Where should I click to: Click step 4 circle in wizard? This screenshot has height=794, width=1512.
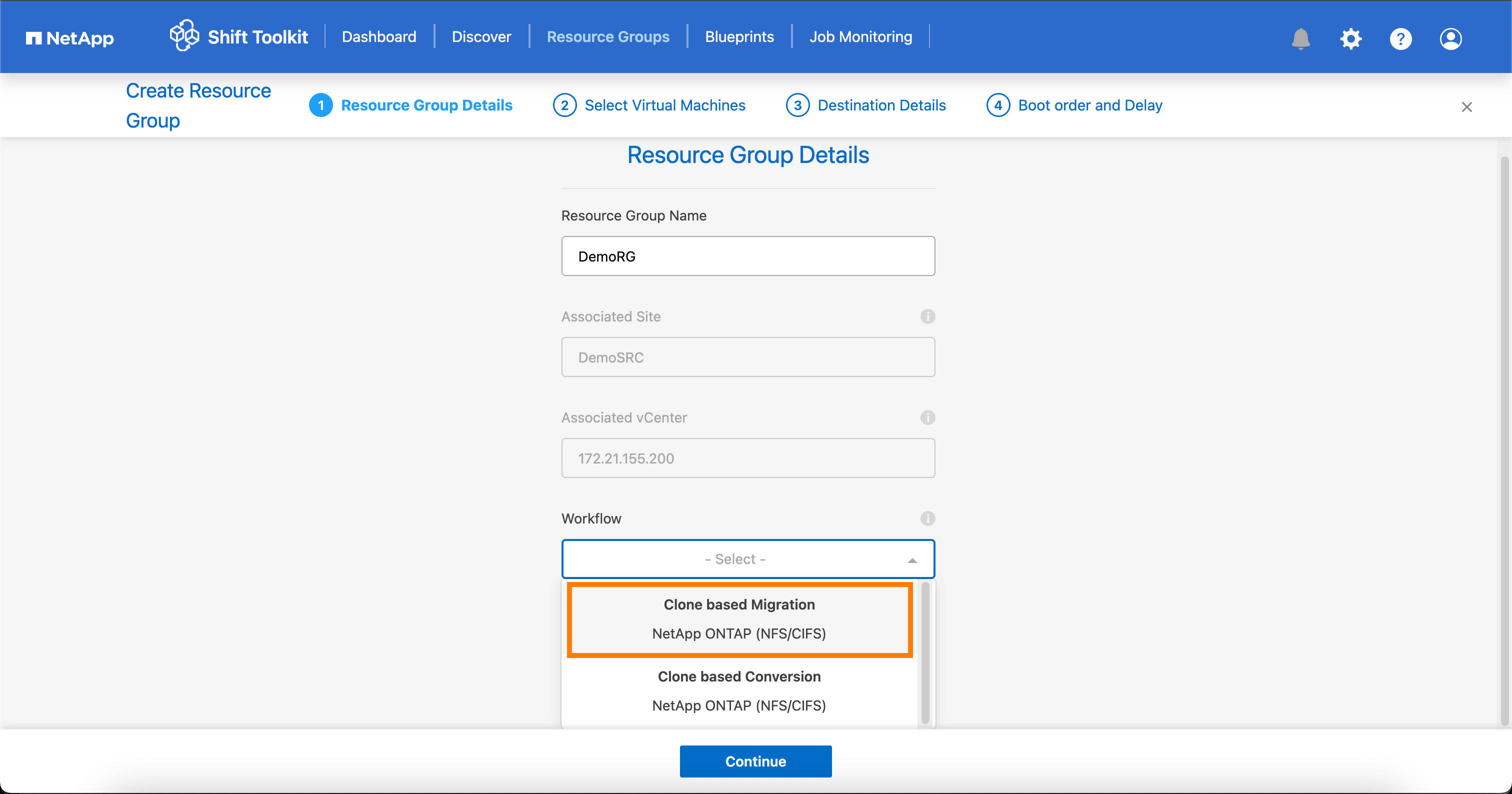pyautogui.click(x=998, y=105)
